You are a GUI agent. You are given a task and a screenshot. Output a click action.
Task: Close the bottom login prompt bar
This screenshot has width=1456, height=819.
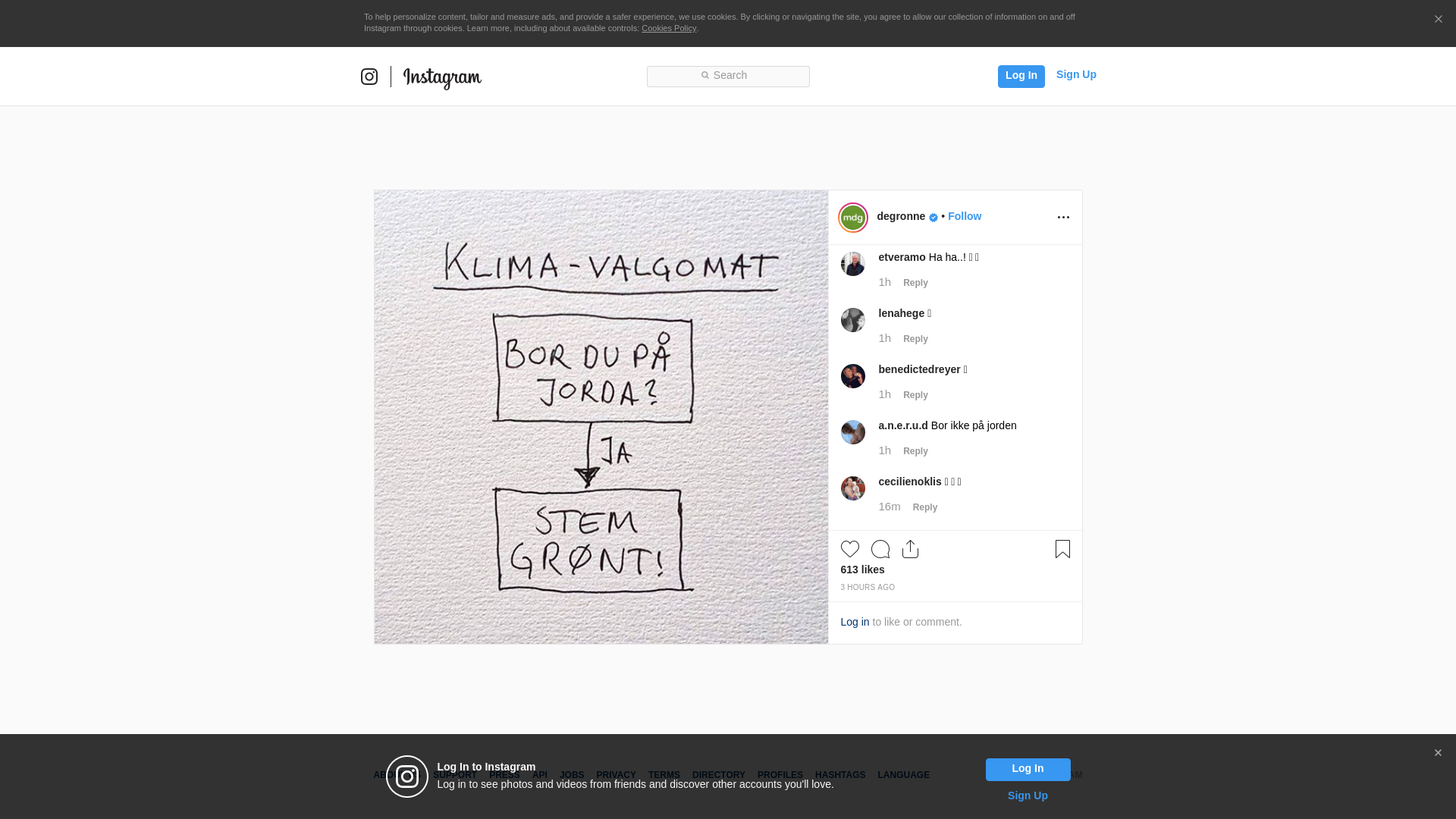pyautogui.click(x=1438, y=753)
